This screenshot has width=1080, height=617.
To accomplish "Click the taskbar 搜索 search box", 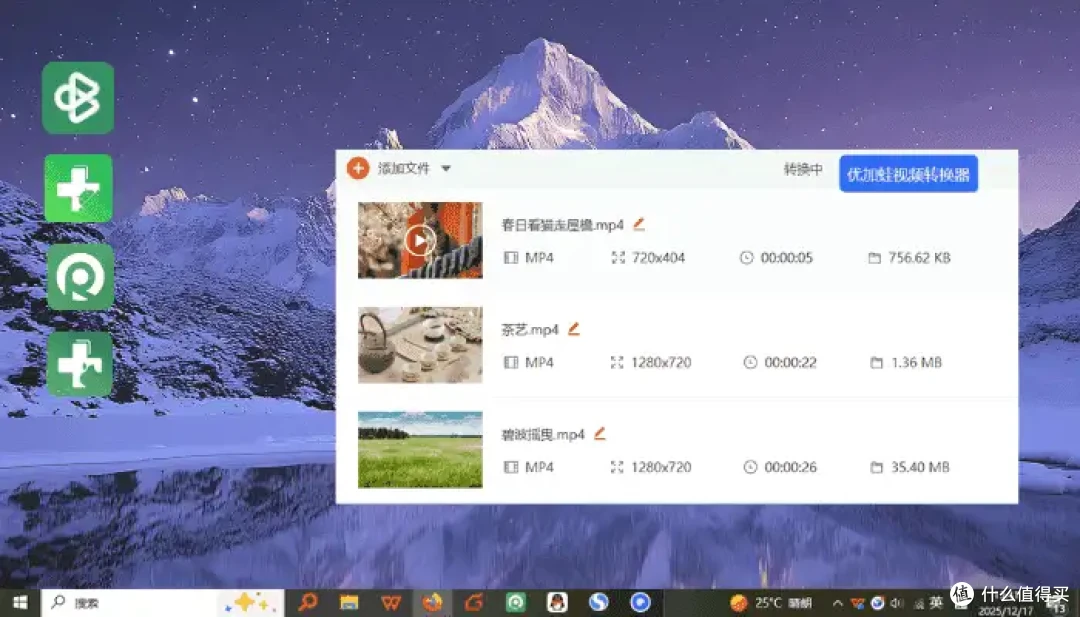I will 162,603.
